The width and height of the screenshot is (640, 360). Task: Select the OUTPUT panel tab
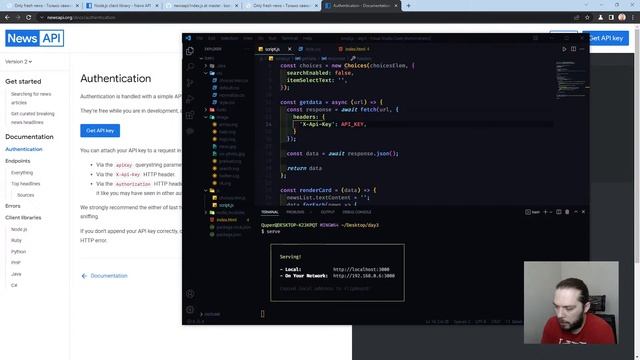tap(327, 212)
